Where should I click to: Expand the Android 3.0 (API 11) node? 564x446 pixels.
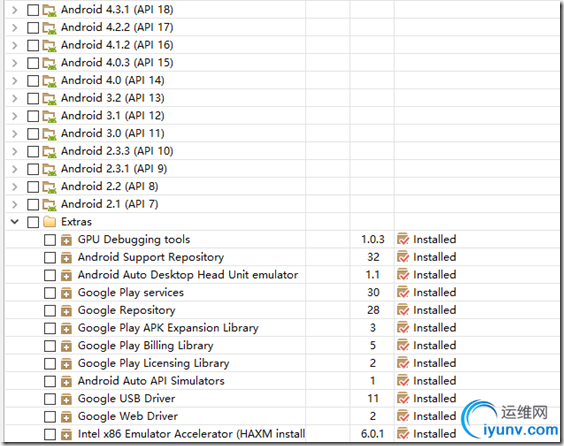[14, 133]
